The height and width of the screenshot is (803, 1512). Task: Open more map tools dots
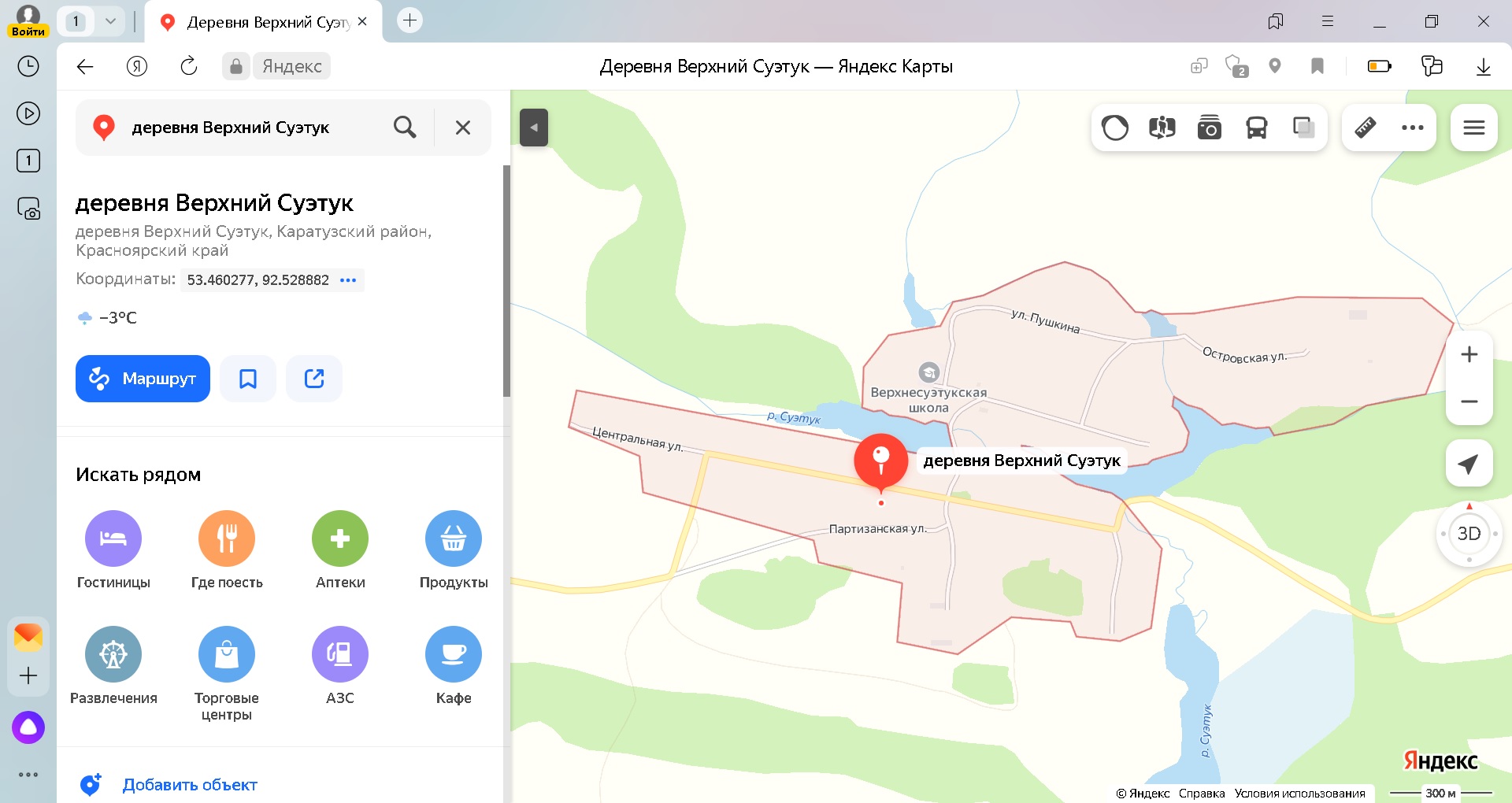[x=1413, y=128]
